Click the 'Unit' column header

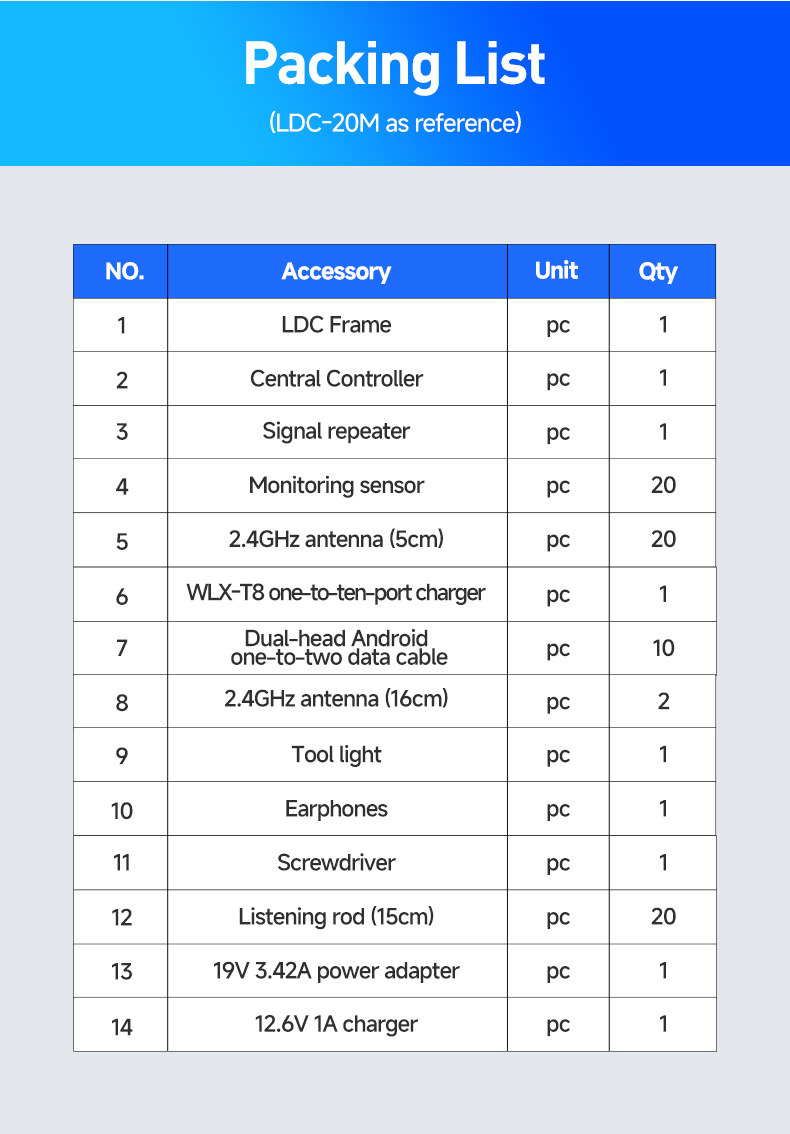(x=557, y=270)
